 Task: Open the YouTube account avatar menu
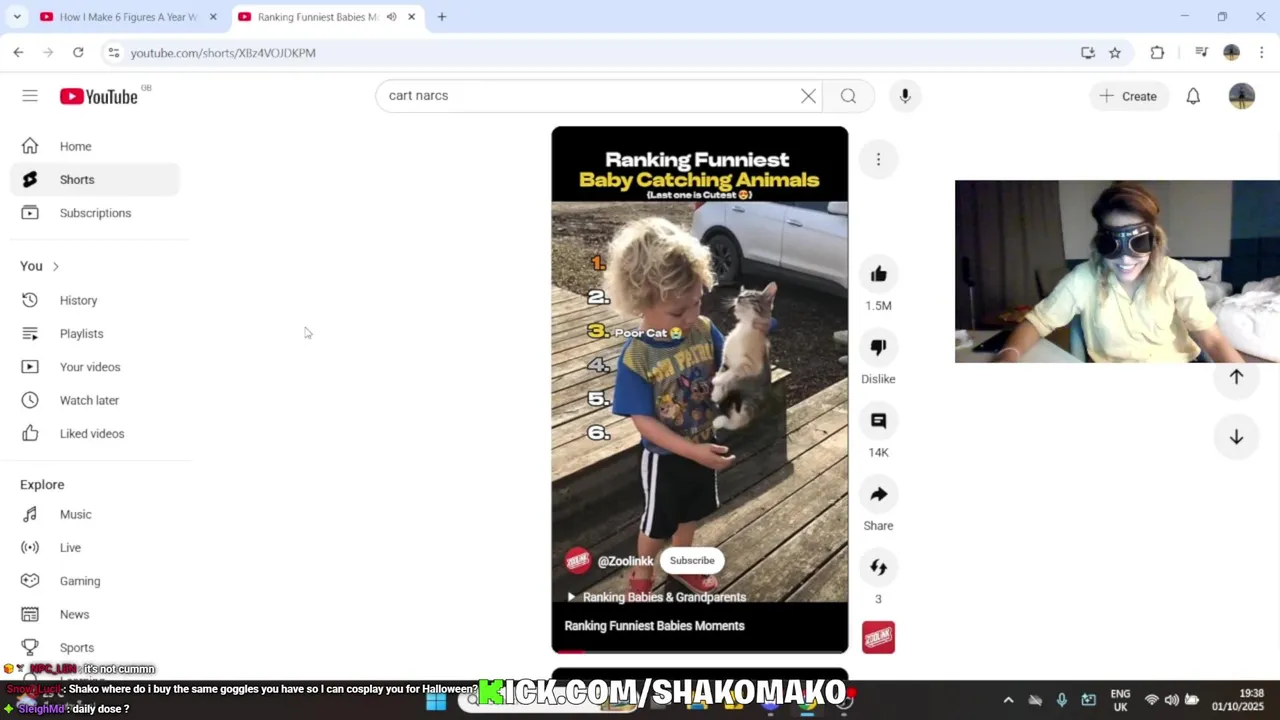coord(1242,96)
